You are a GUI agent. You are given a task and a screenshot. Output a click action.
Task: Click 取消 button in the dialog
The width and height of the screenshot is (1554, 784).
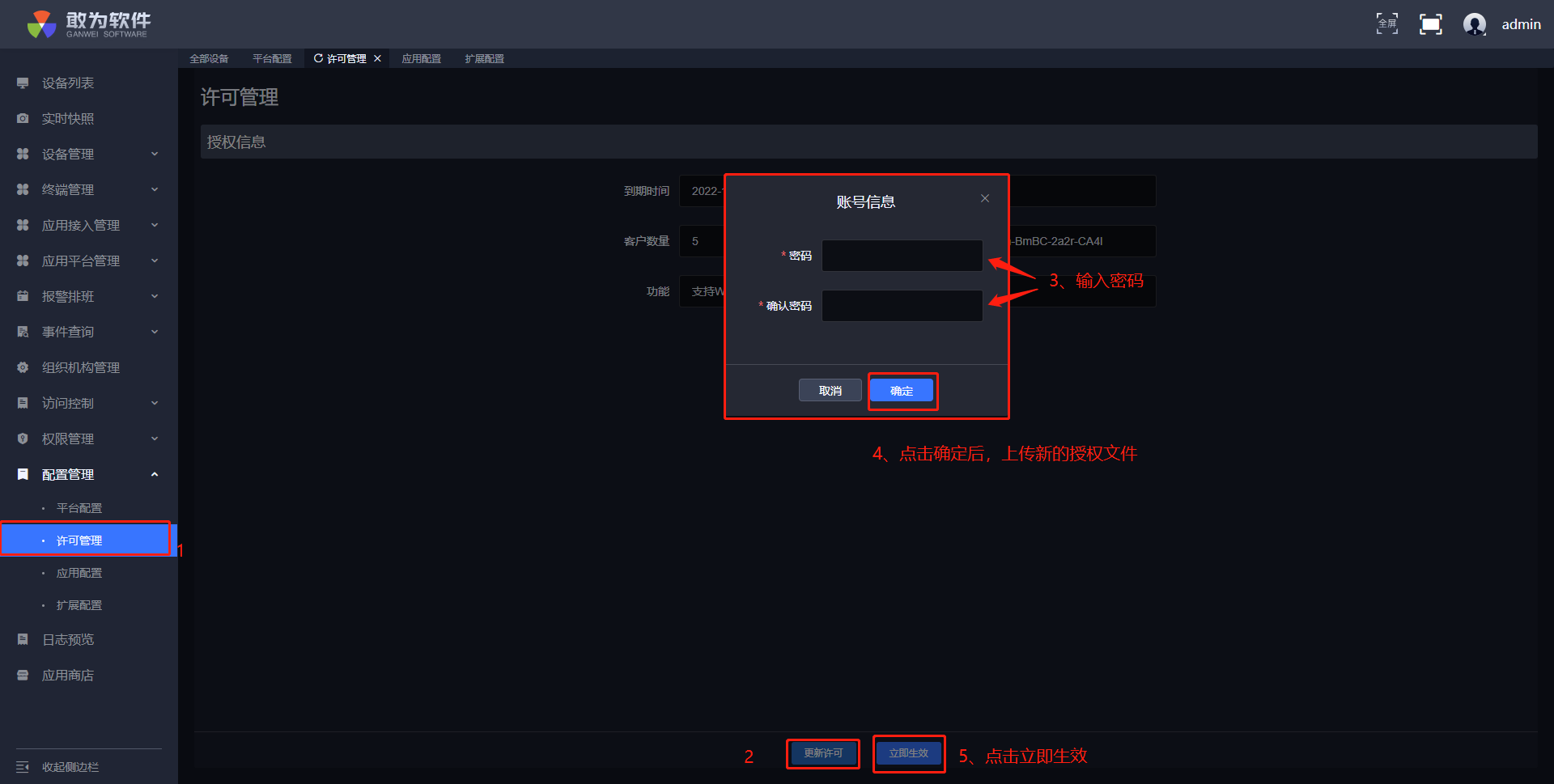830,391
